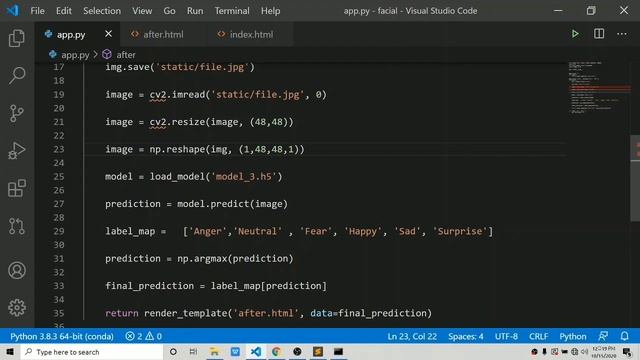
Task: Open the pull requests icon in activity bar
Action: 17,226
